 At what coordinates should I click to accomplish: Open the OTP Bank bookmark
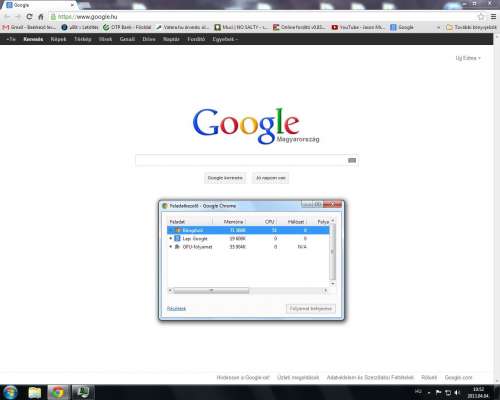[x=127, y=27]
